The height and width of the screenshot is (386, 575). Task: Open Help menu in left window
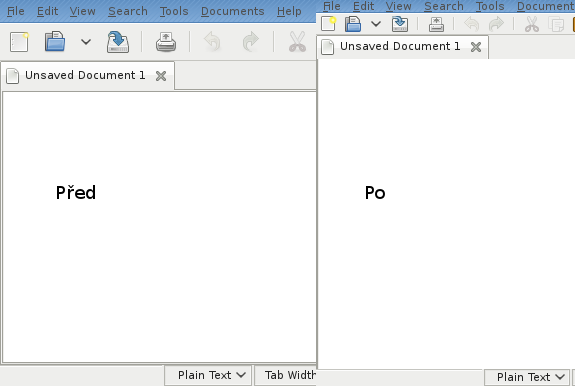289,11
